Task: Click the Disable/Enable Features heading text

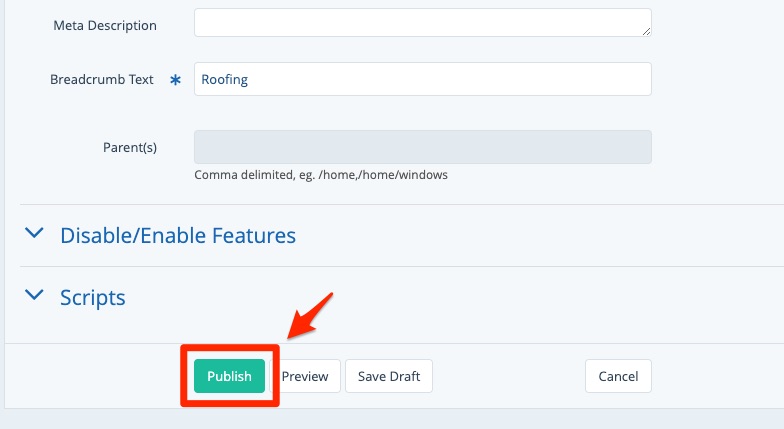Action: coord(178,236)
